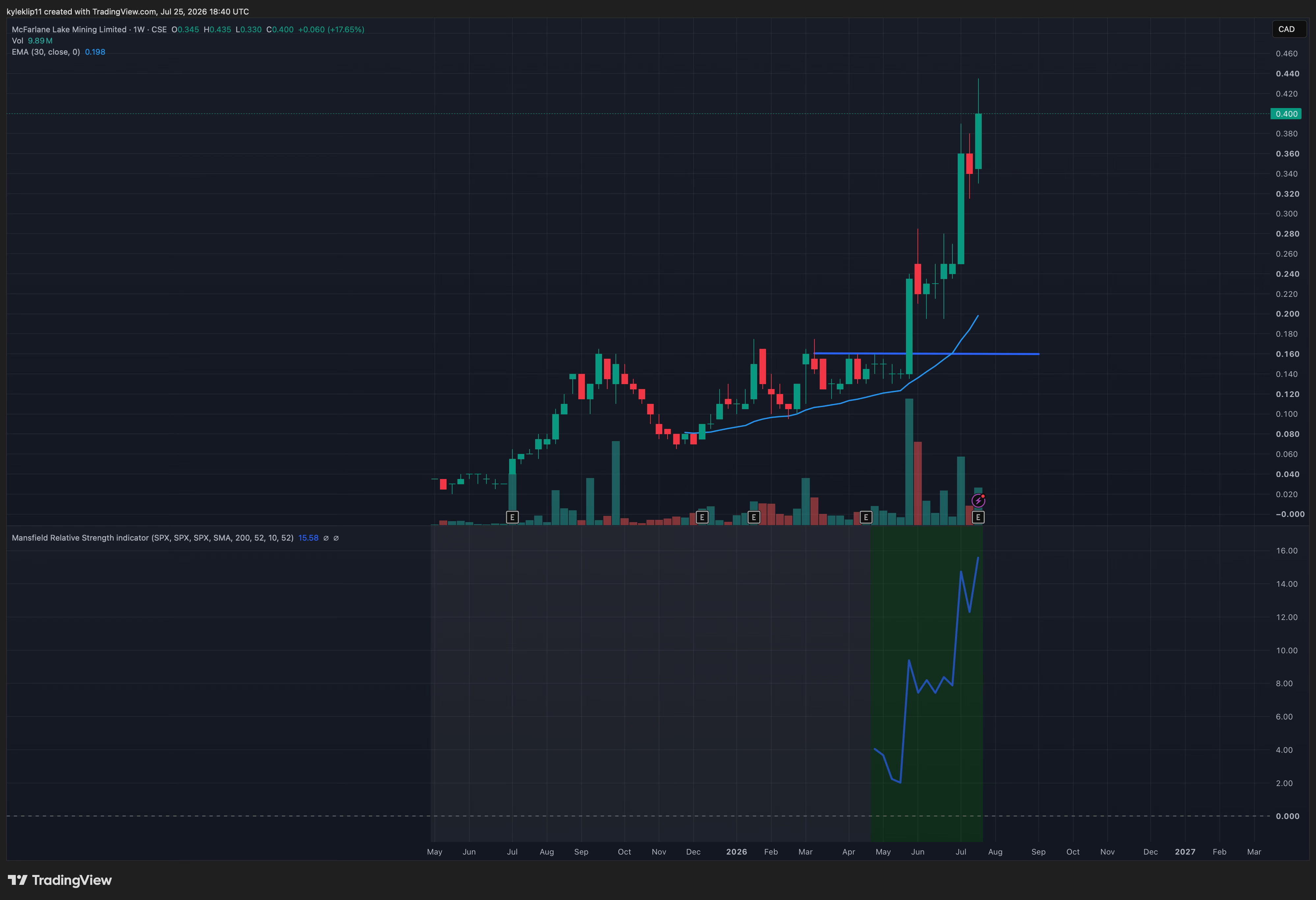Image resolution: width=1316 pixels, height=900 pixels.
Task: Click the 2026 year label on time axis
Action: click(737, 852)
